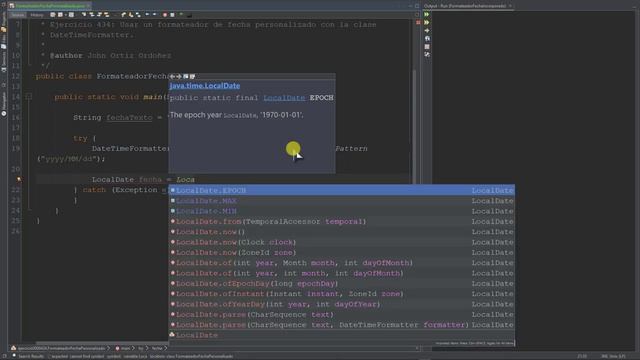Switch to the History view tab

click(x=37, y=15)
